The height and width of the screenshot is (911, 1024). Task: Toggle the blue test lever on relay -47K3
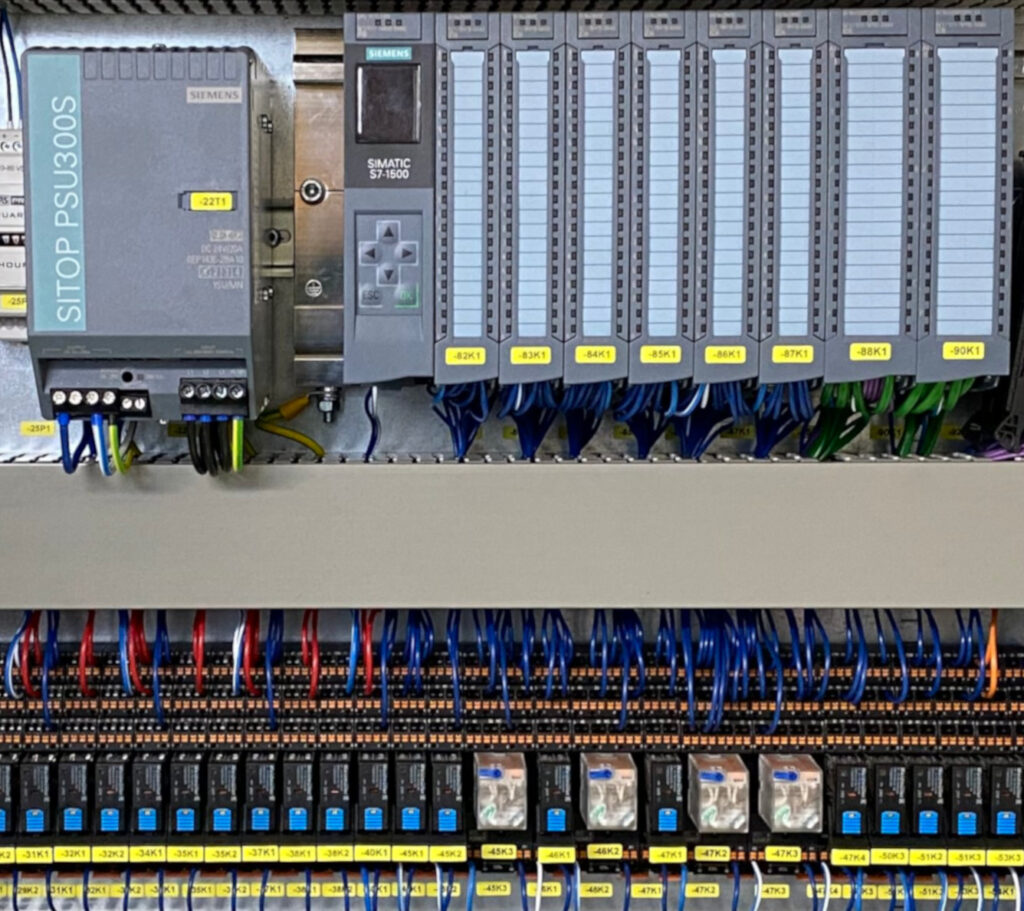click(785, 774)
